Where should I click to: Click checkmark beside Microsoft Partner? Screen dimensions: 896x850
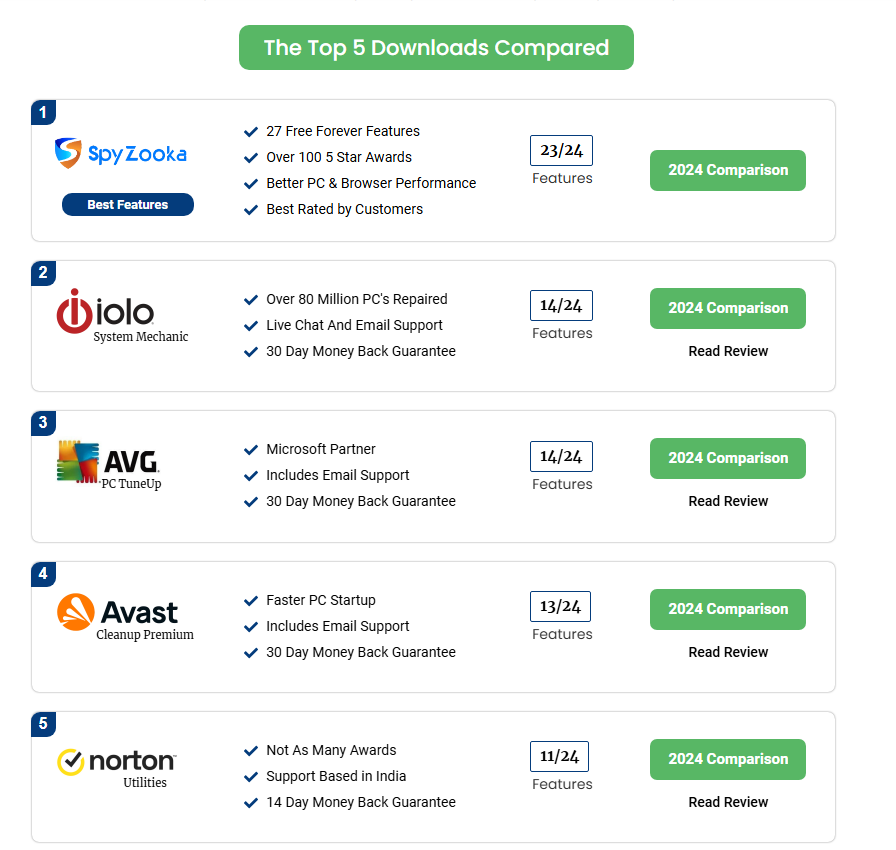pos(251,449)
